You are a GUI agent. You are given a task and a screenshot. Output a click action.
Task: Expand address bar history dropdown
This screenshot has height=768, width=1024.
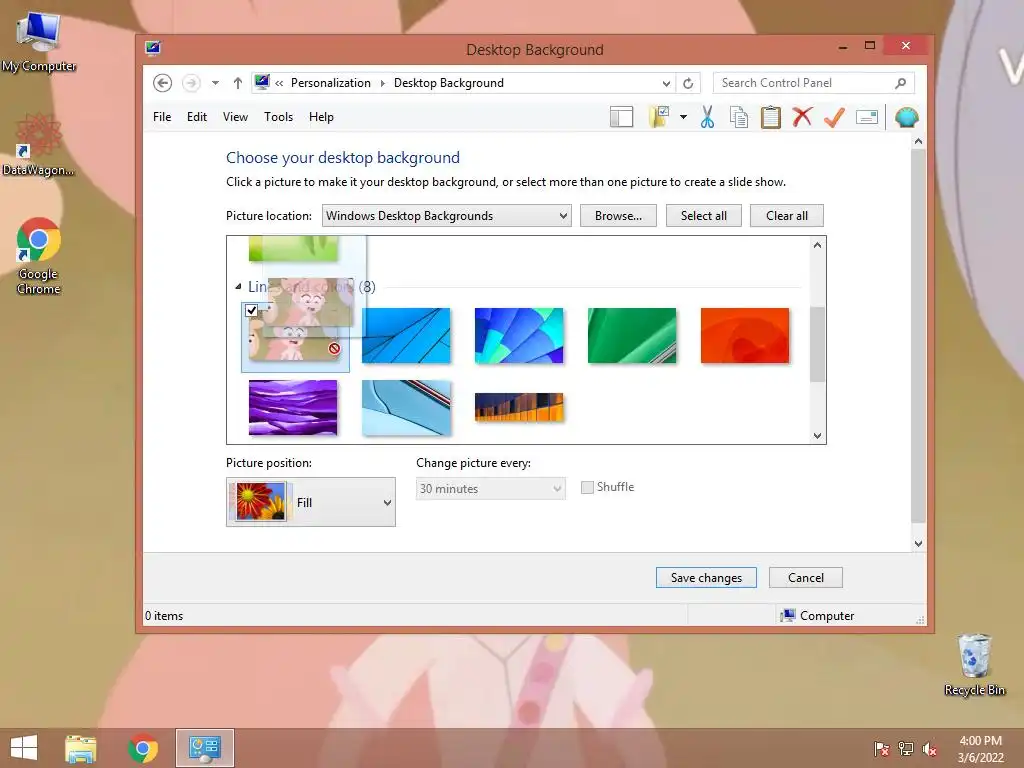point(665,84)
